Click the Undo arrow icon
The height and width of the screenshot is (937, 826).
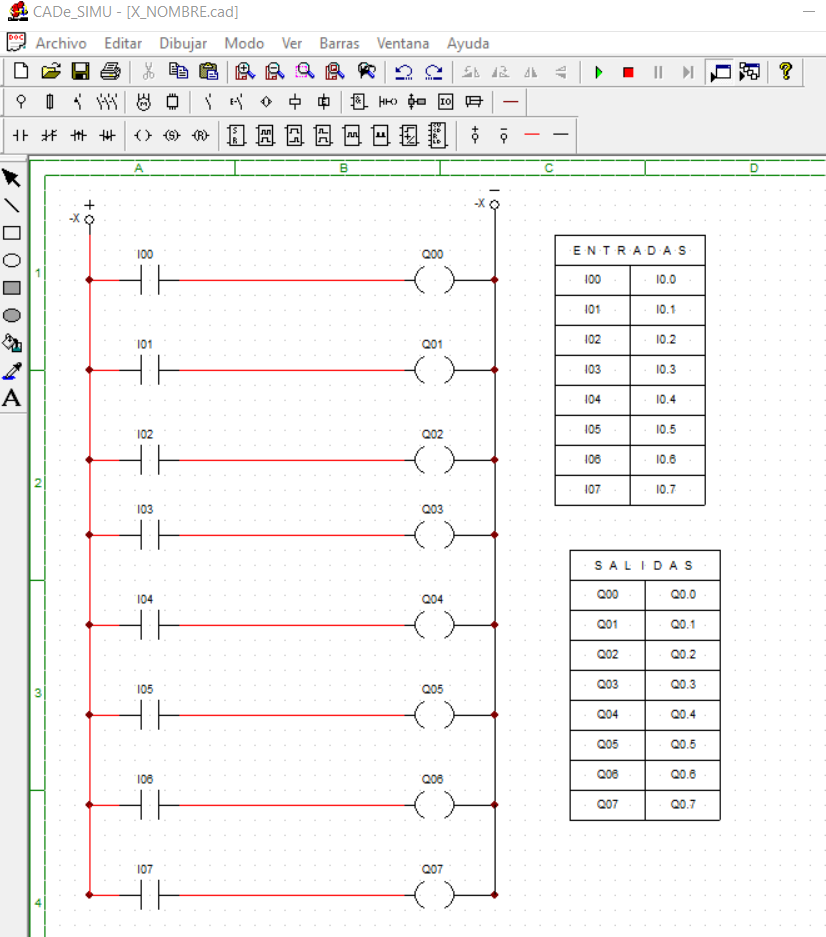click(403, 72)
